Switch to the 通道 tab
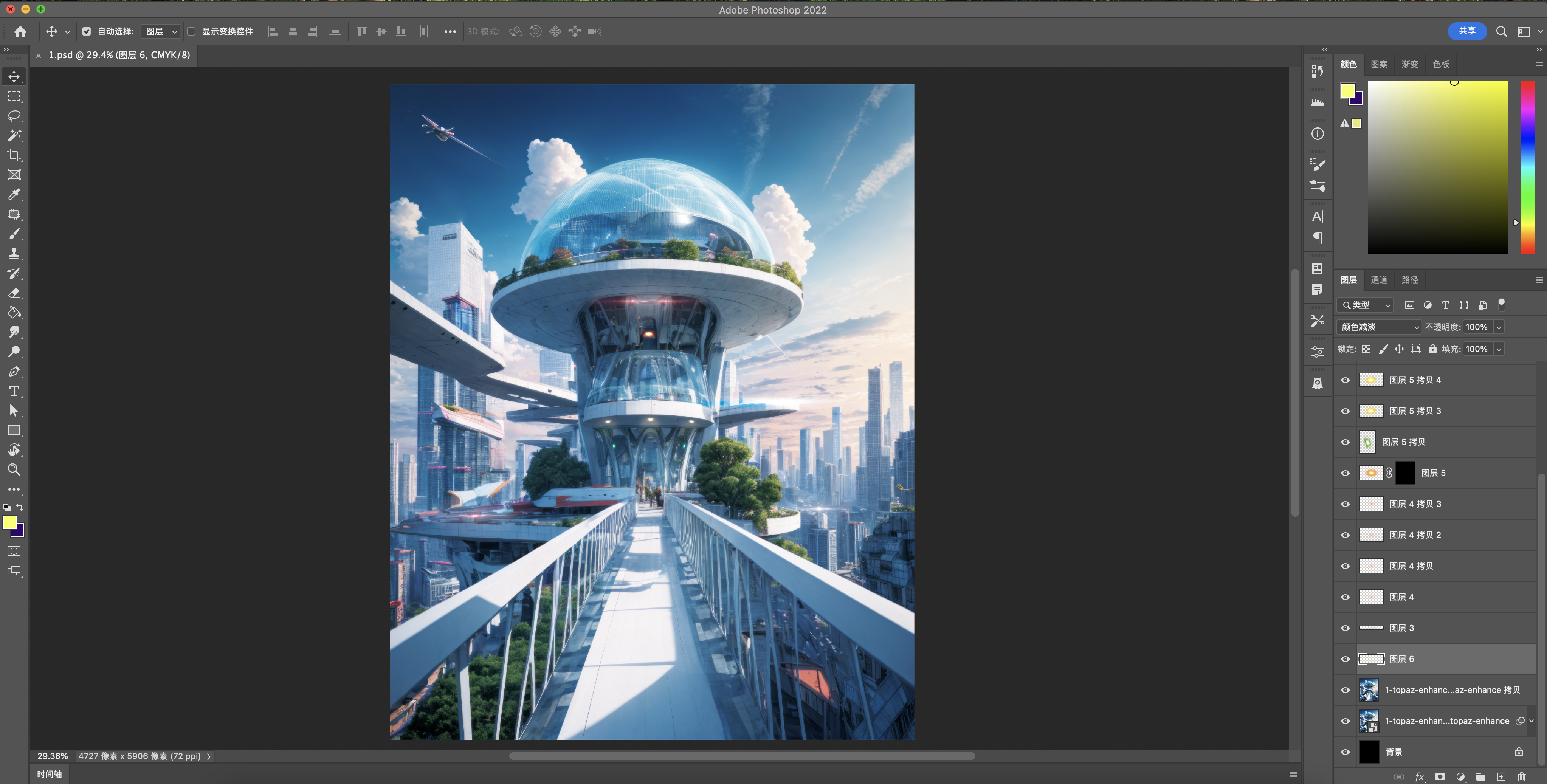Screen dimensions: 1547x784 [1379, 280]
